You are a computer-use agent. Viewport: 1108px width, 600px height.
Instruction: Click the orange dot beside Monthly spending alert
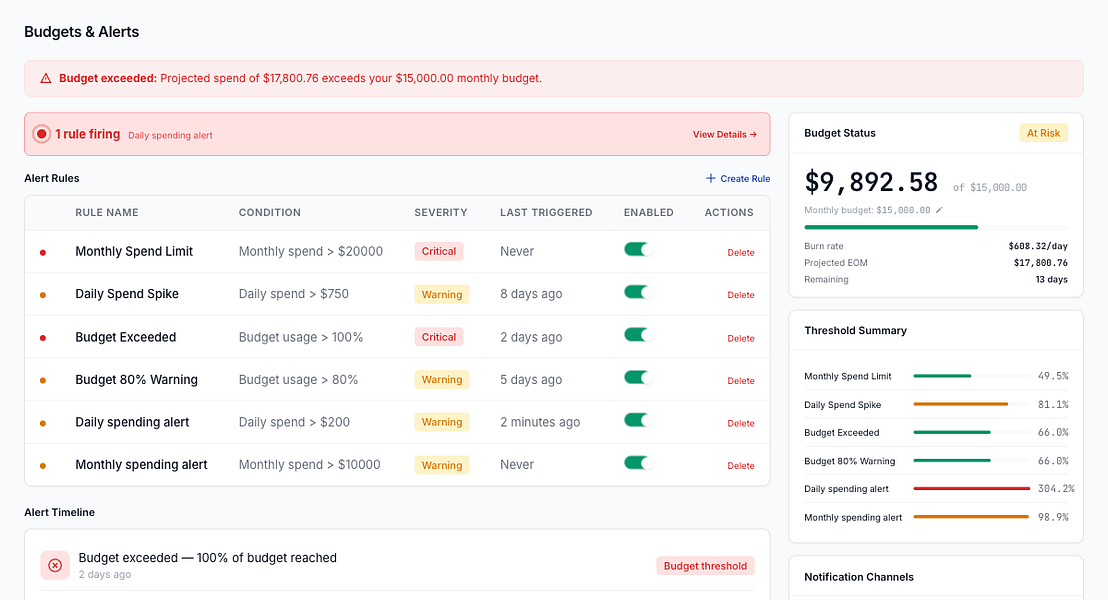42,466
